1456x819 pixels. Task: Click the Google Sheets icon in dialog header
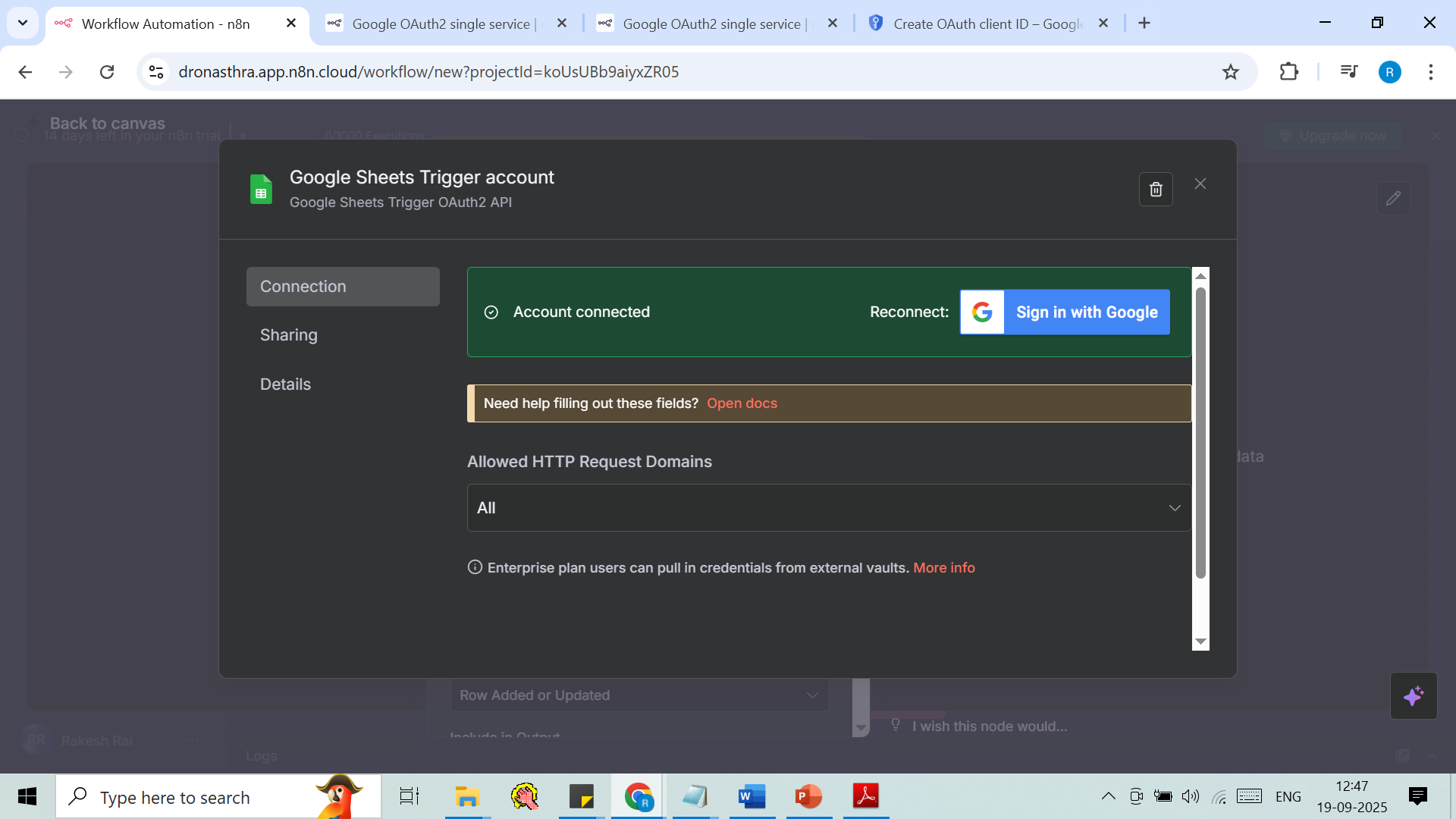point(261,189)
